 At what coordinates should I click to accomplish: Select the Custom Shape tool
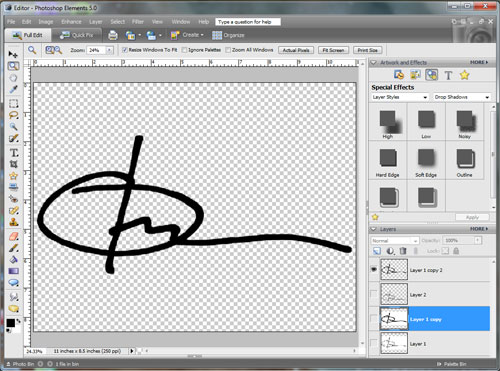pos(13,283)
